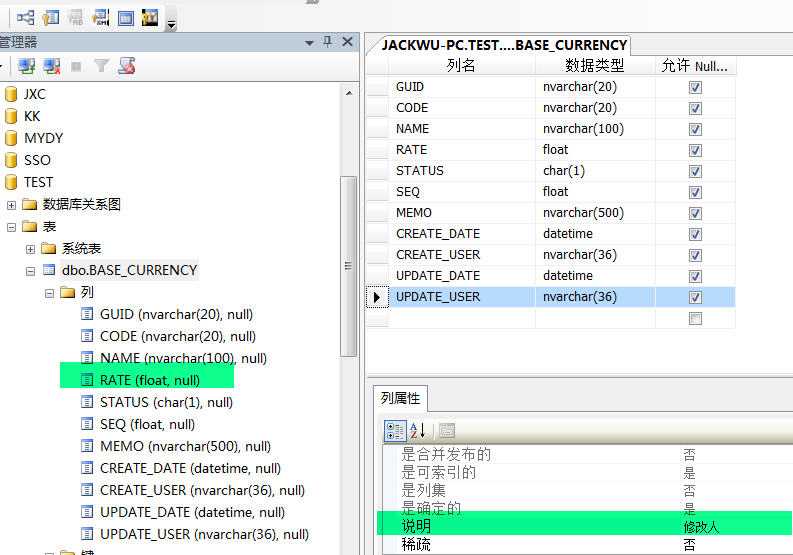This screenshot has width=793, height=555.
Task: Expand the 数据库关系图 folder
Action: (11, 205)
